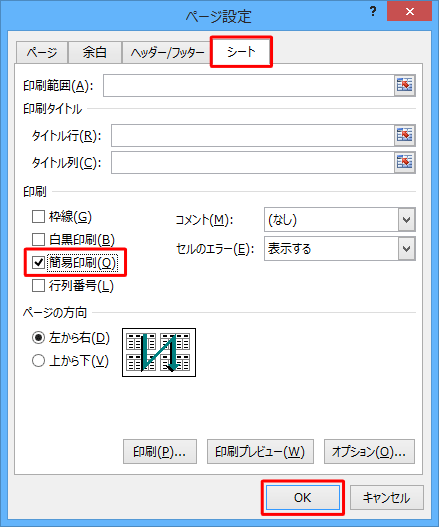Click the 印刷(P)... button

(160, 451)
